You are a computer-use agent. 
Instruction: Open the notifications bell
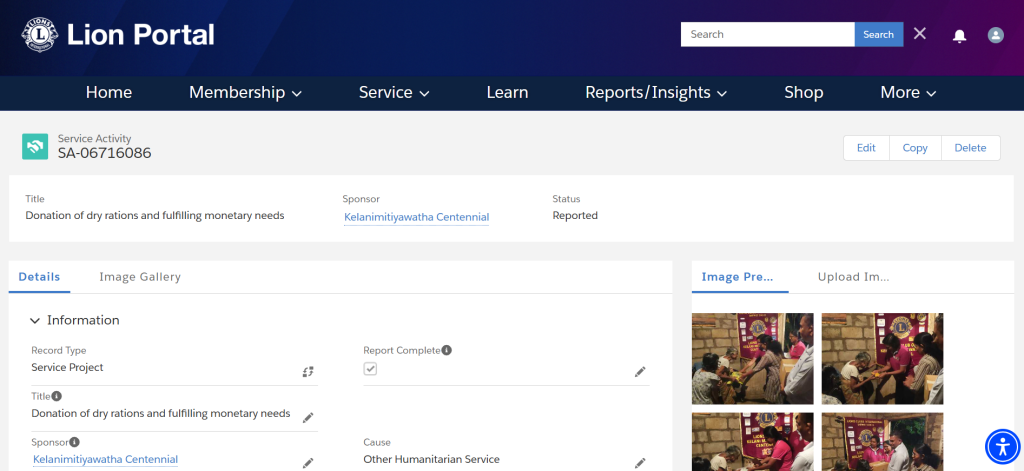(959, 36)
